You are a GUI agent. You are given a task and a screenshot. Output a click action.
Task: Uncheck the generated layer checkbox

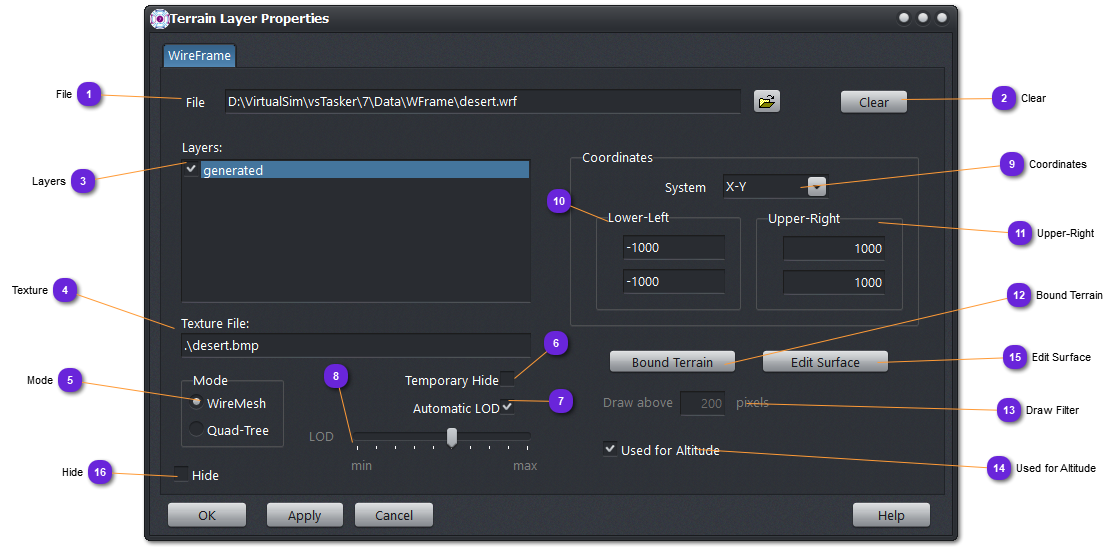point(191,170)
